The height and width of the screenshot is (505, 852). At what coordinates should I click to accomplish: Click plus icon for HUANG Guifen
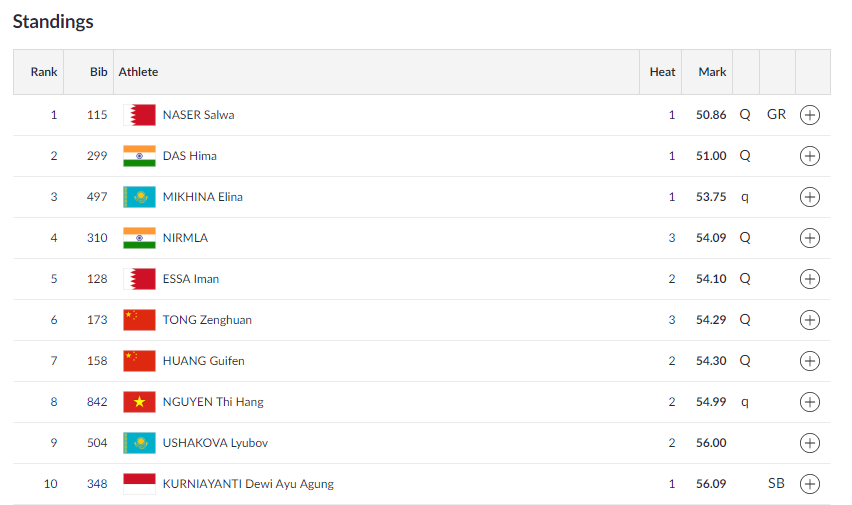810,361
